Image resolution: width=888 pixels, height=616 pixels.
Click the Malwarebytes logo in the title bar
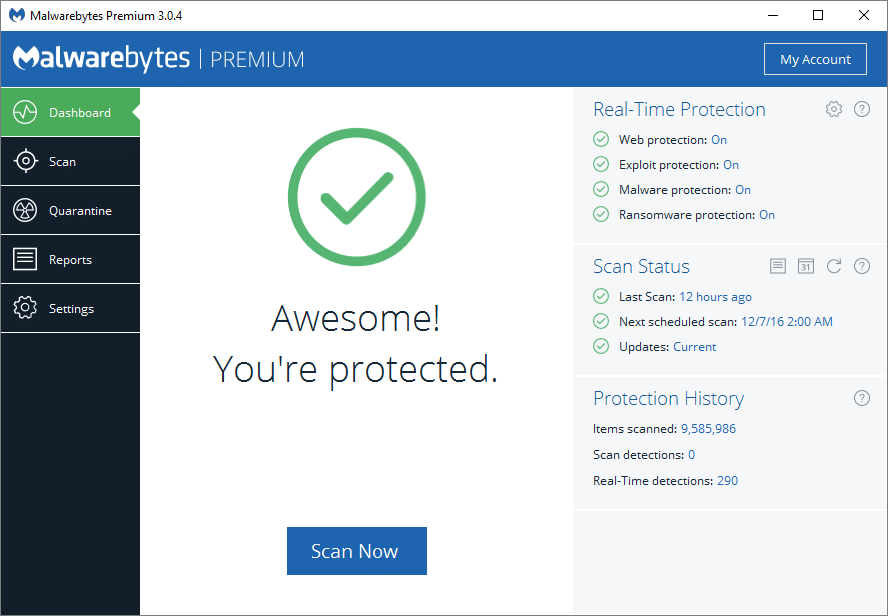15,15
